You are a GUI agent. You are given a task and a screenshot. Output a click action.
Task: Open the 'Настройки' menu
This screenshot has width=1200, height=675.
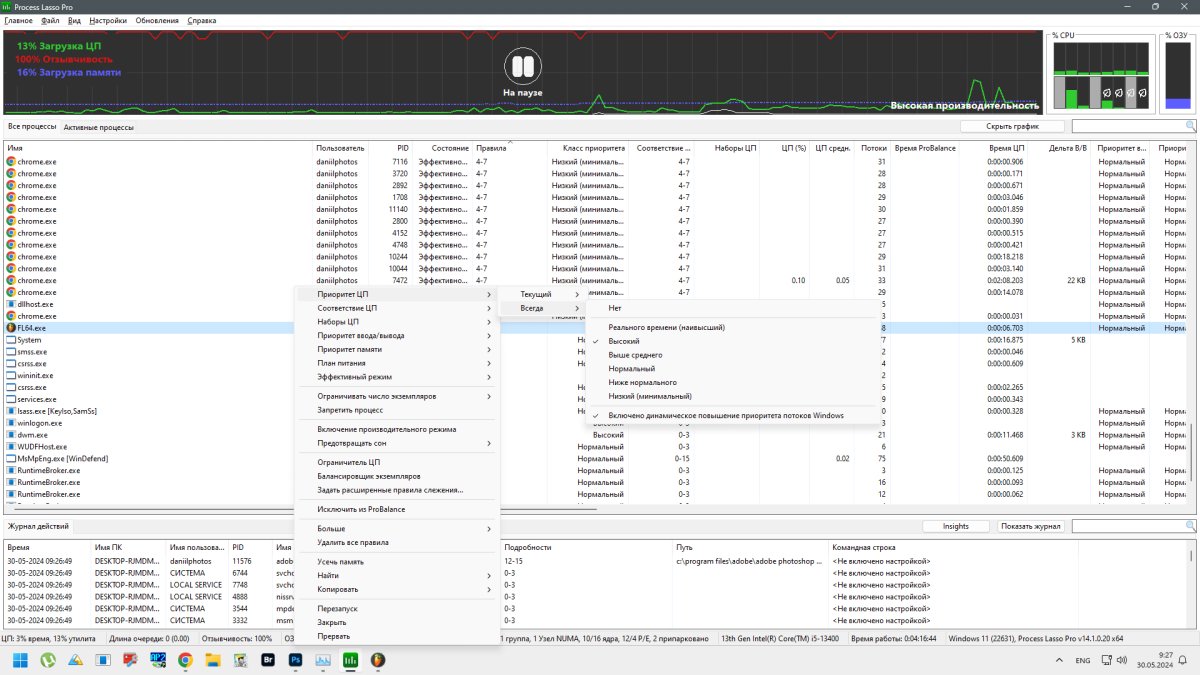coord(107,20)
